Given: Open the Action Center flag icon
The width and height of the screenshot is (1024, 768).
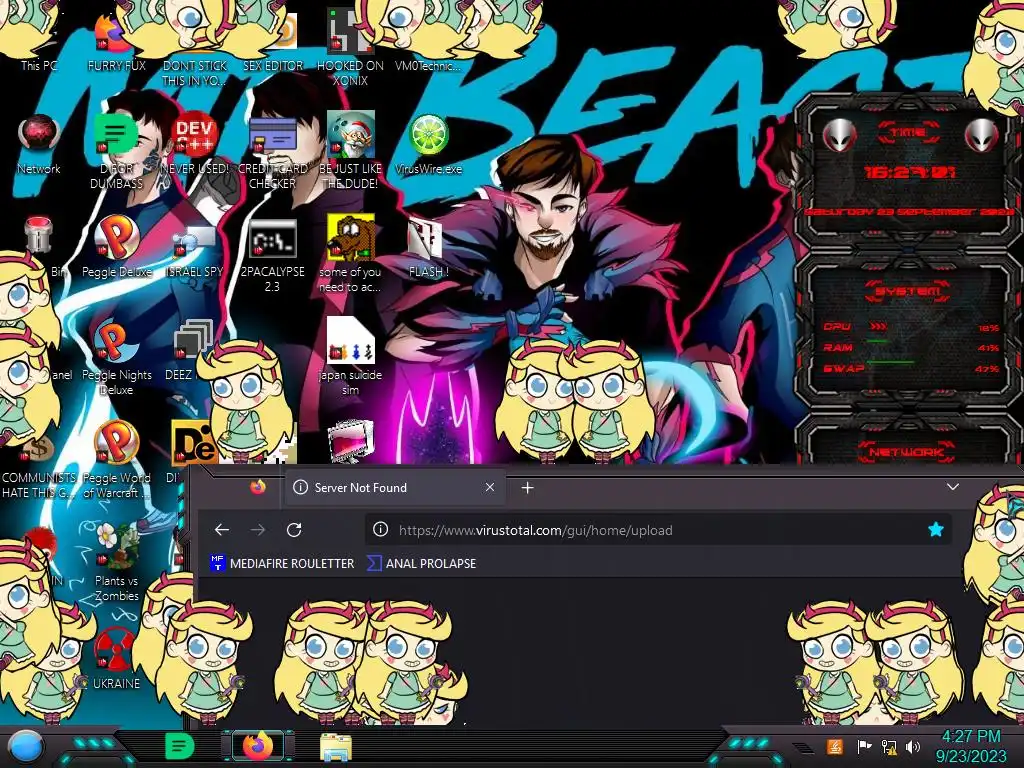Looking at the screenshot, I should coord(864,746).
